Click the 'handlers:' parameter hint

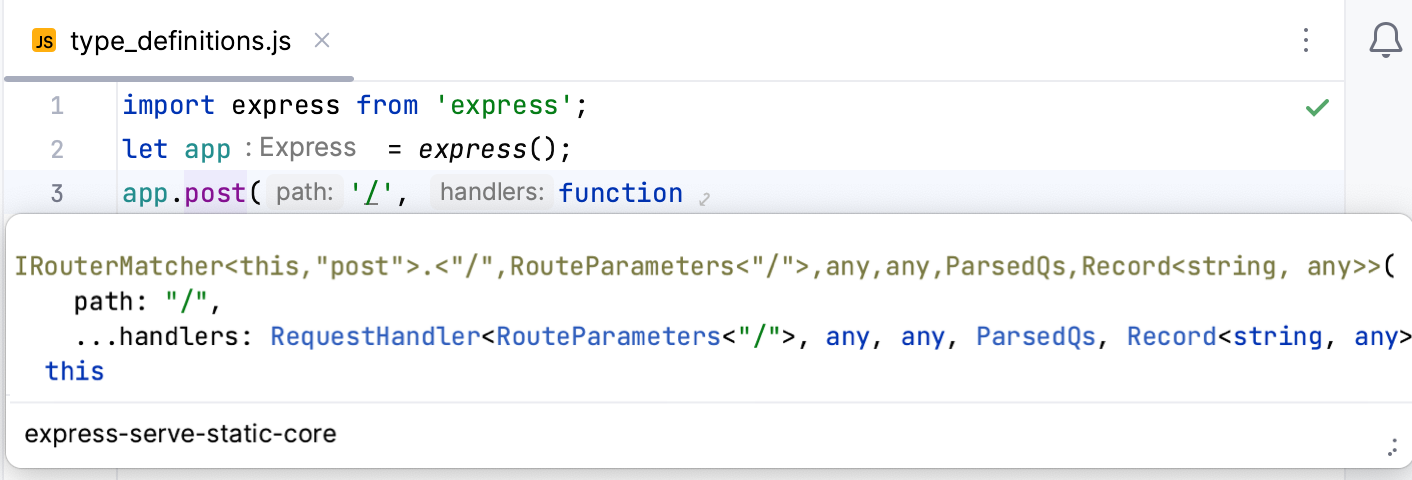[493, 193]
